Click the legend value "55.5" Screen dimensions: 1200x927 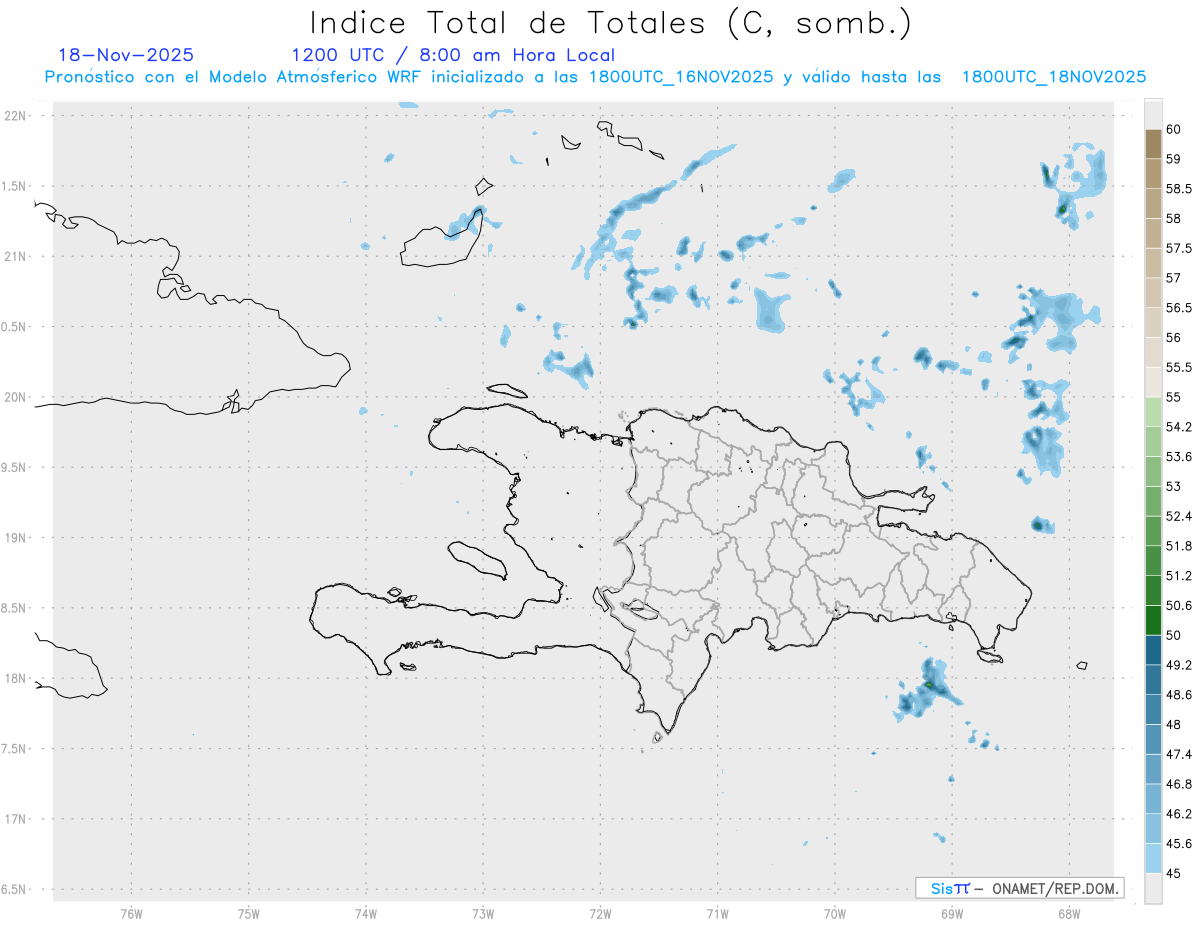[1179, 367]
